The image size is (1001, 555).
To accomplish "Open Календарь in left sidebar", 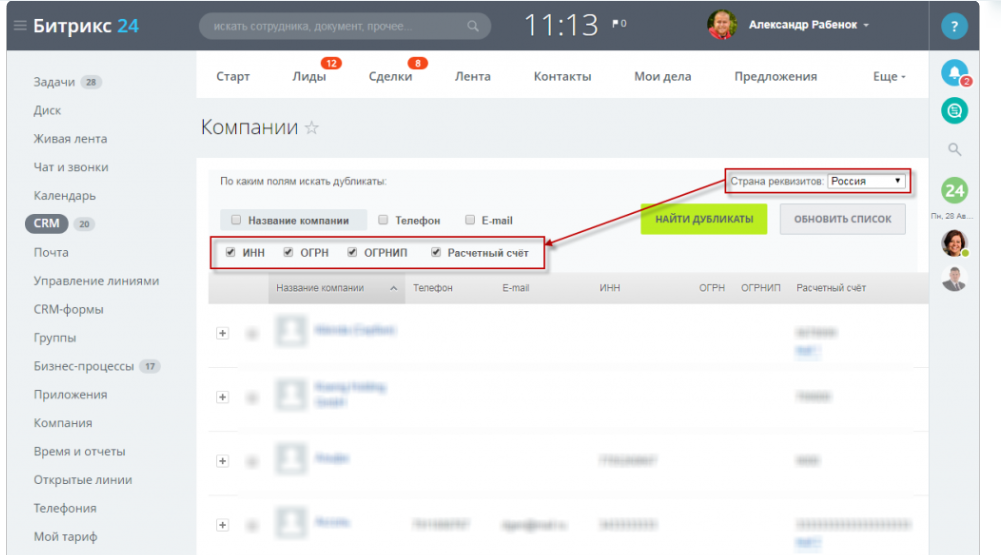I will (64, 195).
